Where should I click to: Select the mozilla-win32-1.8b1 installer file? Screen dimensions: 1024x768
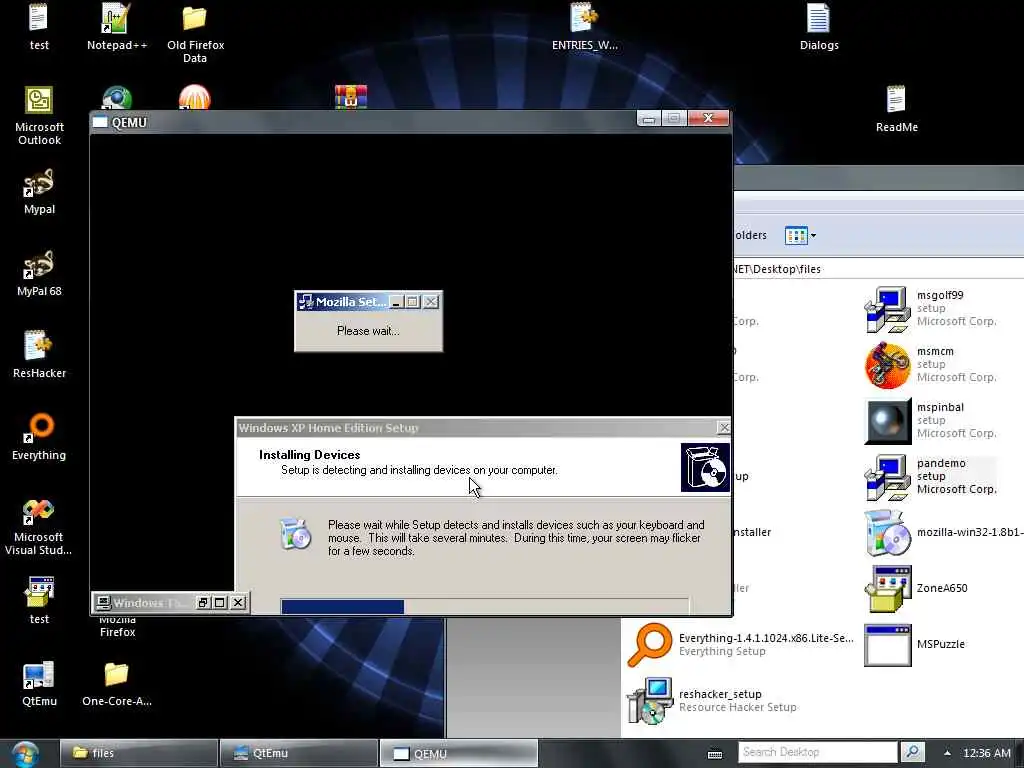pos(943,532)
